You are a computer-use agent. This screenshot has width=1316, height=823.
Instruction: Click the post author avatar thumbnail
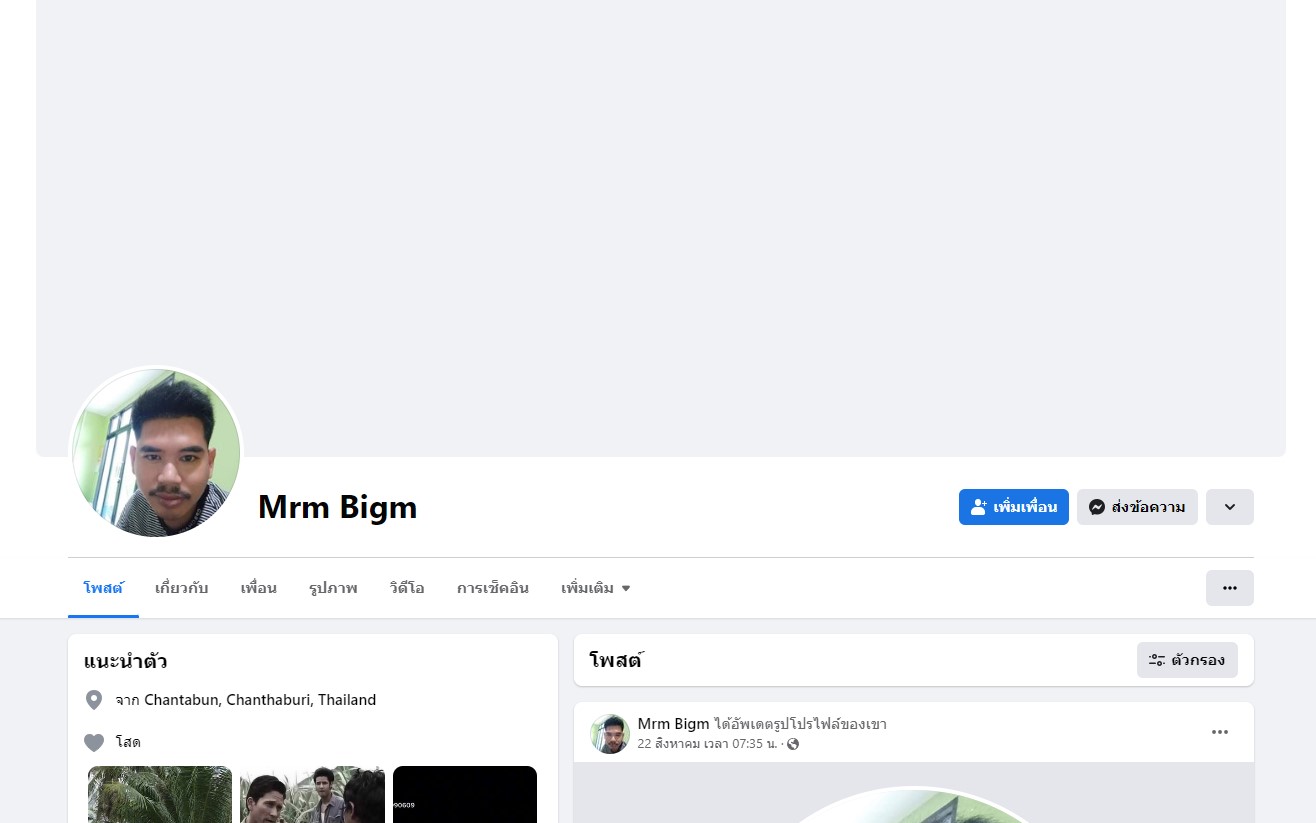(610, 734)
